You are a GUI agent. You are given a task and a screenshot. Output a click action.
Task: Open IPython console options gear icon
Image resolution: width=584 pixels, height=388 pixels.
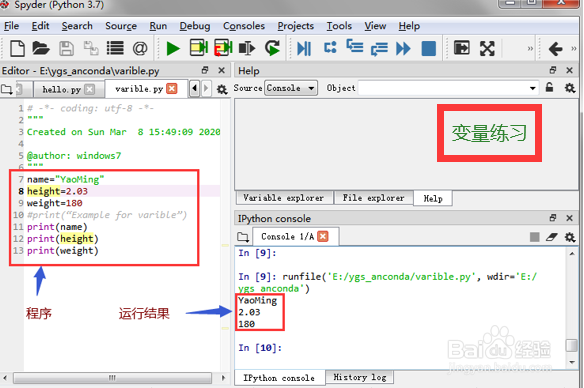570,237
